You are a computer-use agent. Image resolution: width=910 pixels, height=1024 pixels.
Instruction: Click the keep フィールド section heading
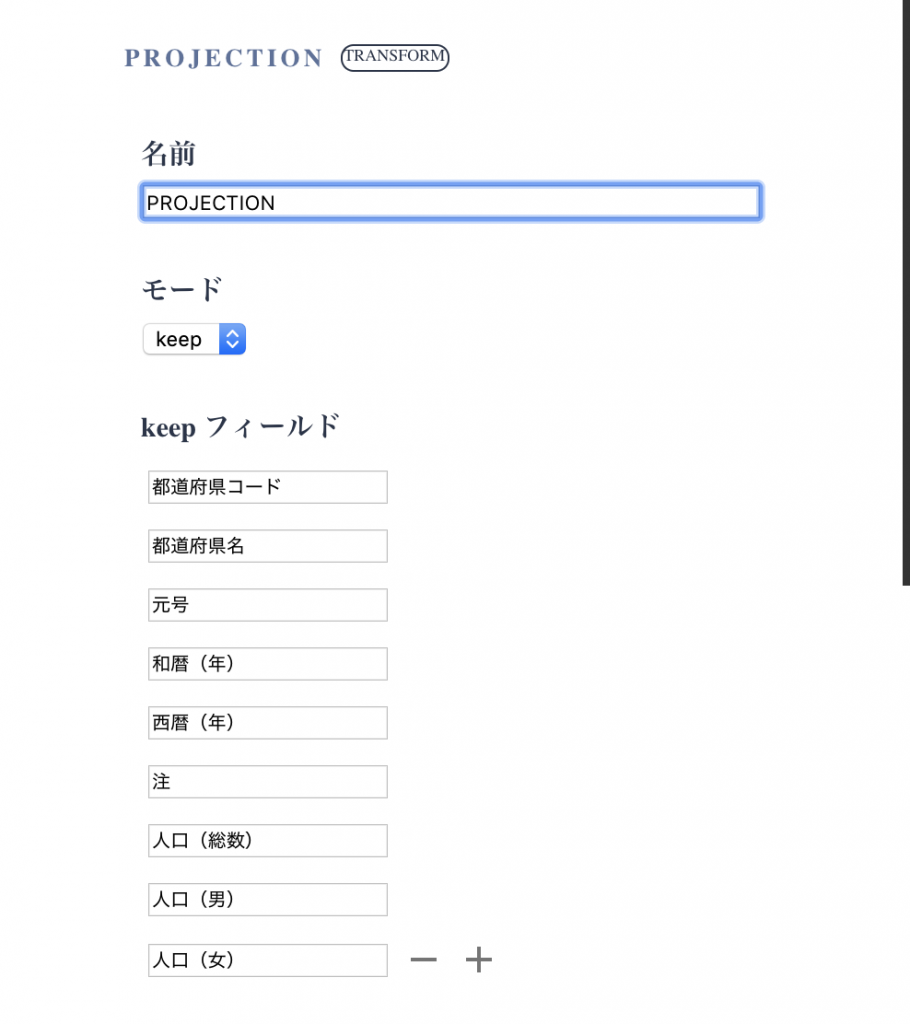coord(240,427)
